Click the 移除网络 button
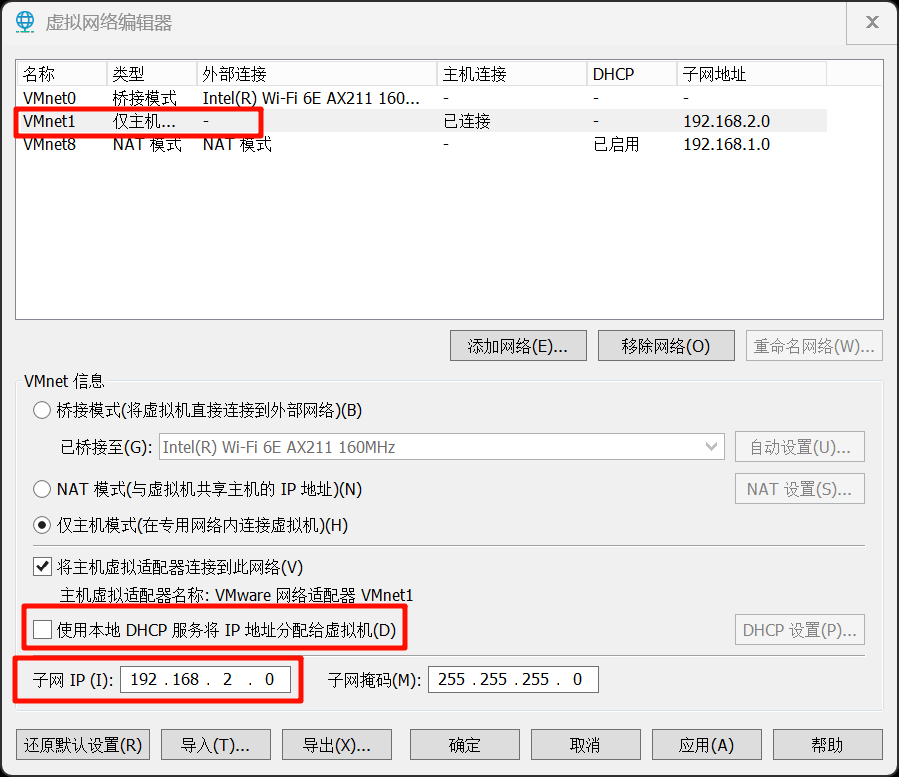 coord(665,346)
